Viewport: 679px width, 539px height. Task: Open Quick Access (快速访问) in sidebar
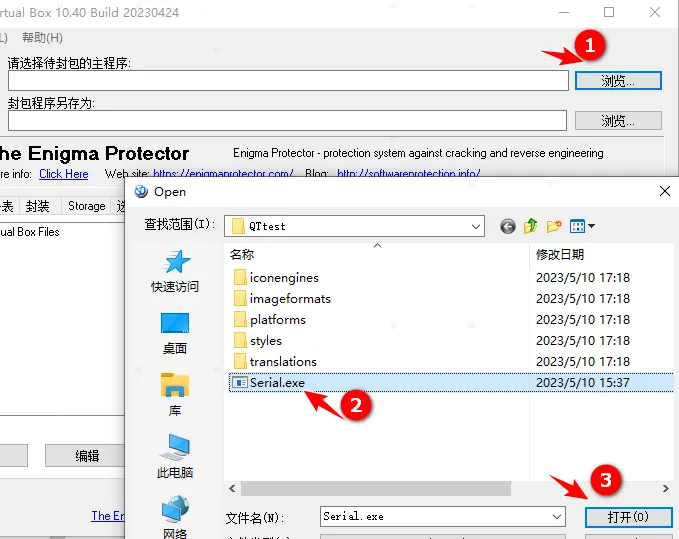(x=175, y=270)
